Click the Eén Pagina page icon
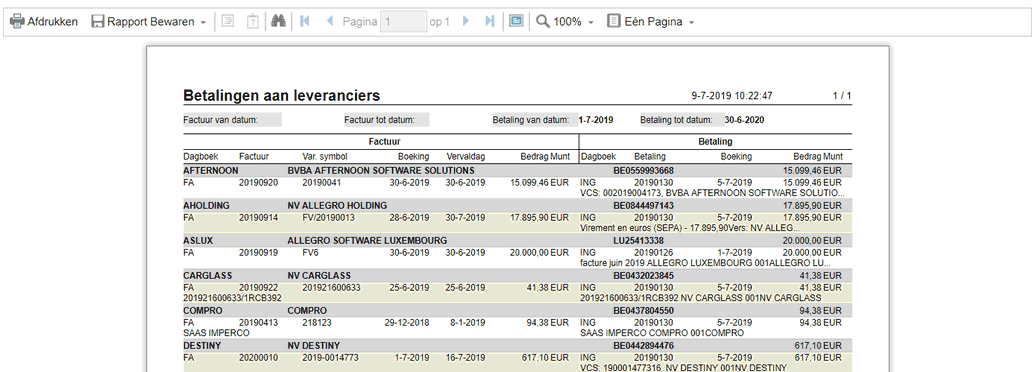 pyautogui.click(x=613, y=22)
